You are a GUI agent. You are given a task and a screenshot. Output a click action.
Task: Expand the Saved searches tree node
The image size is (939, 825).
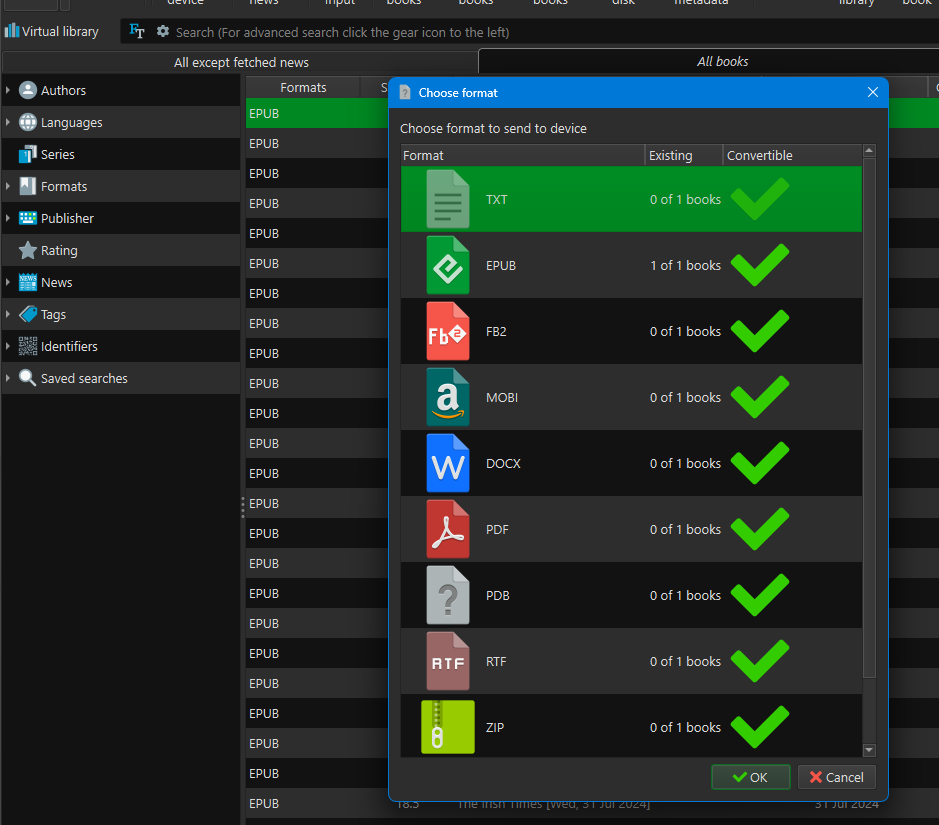(8, 378)
